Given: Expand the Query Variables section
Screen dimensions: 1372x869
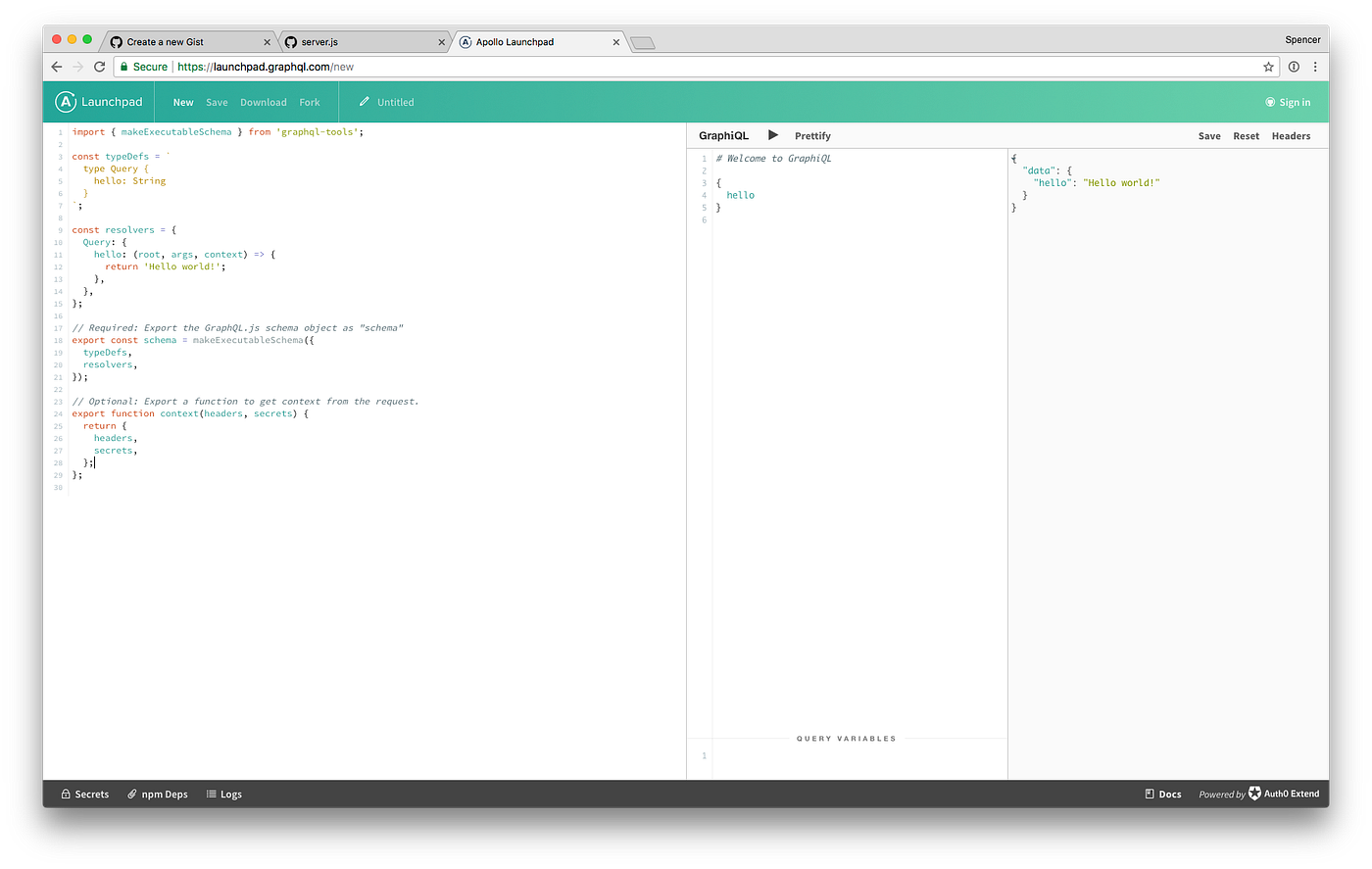Looking at the screenshot, I should pos(846,738).
